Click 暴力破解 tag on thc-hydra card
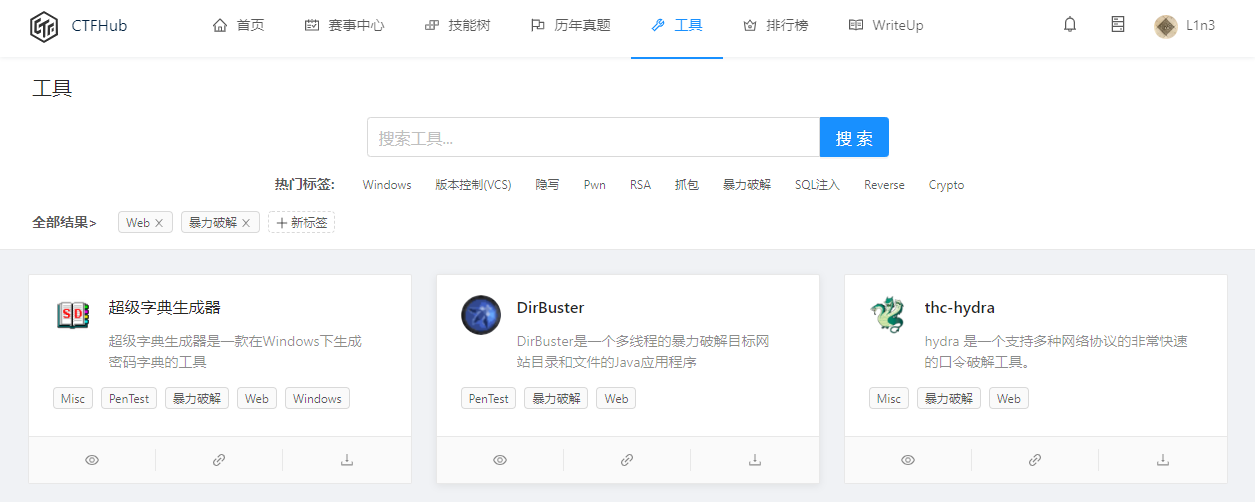The height and width of the screenshot is (502, 1255). 949,398
